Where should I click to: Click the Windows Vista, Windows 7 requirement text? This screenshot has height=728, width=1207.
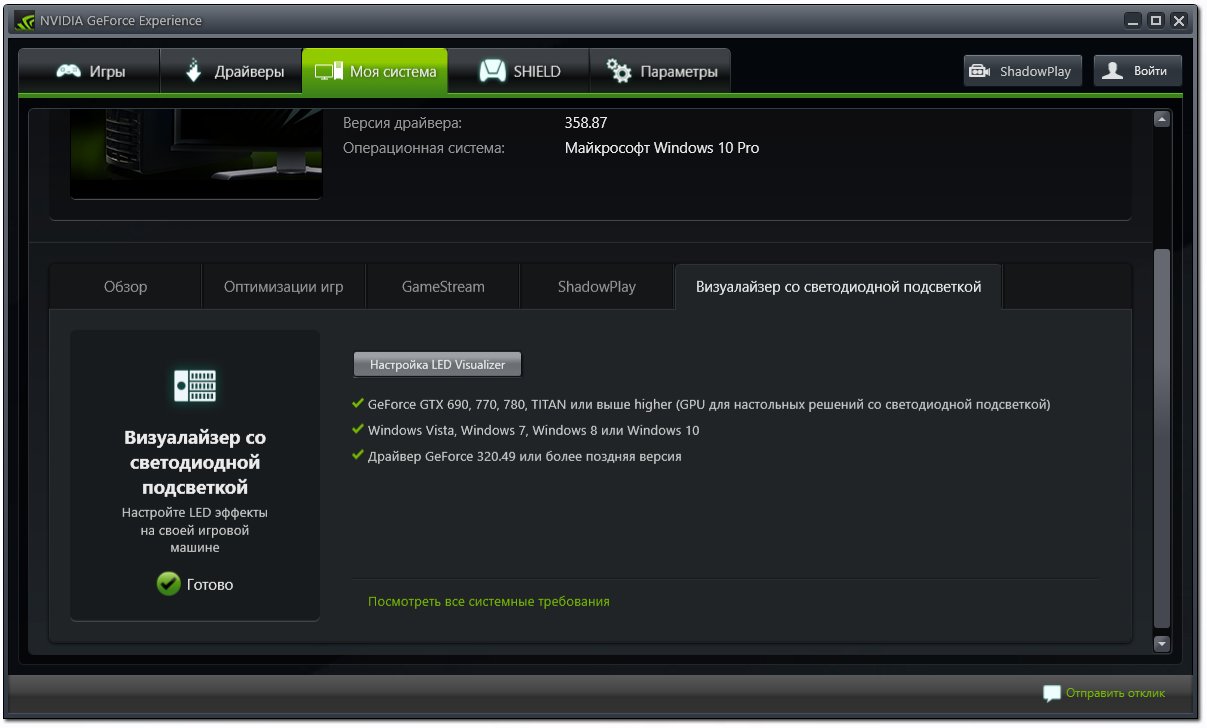[x=534, y=431]
